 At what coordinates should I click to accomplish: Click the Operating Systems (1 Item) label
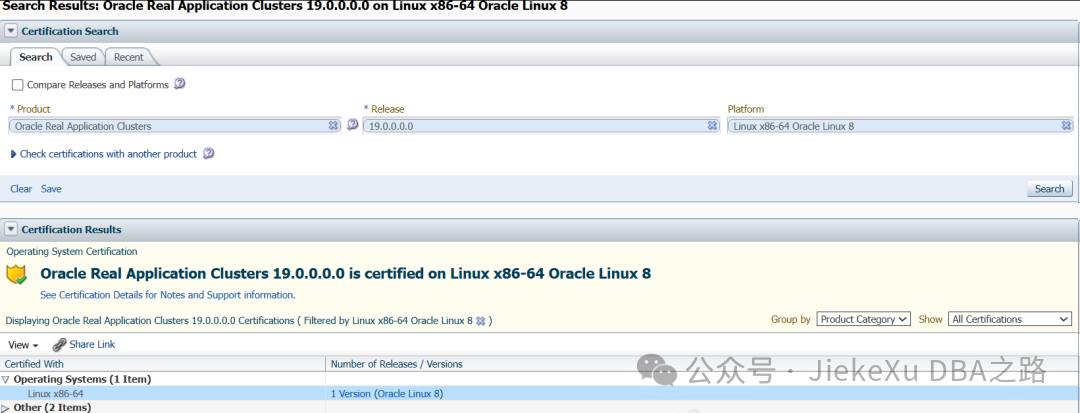pos(83,379)
